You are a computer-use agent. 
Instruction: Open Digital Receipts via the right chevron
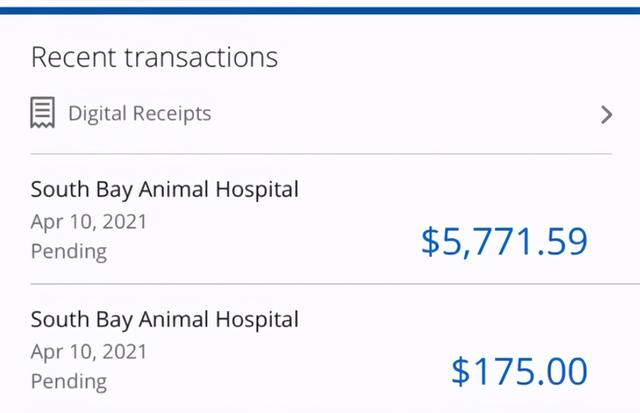(x=607, y=114)
